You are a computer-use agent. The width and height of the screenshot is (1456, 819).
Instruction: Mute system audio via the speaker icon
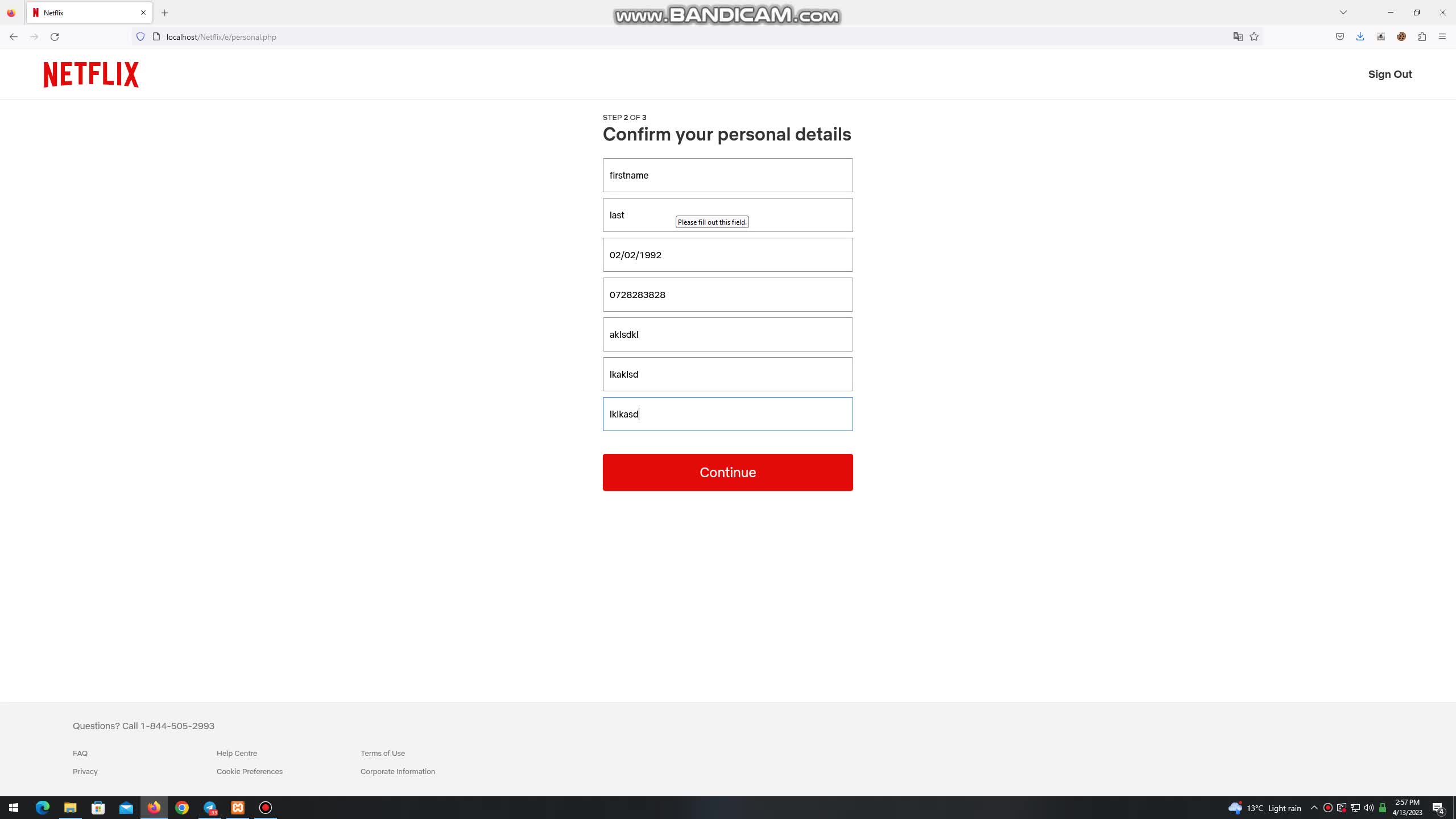1368,808
